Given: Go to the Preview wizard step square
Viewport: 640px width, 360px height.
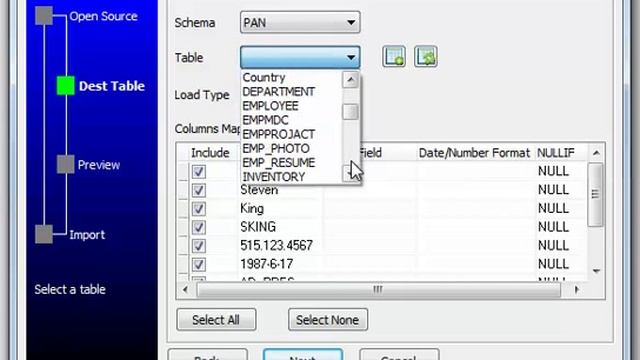Looking at the screenshot, I should click(x=65, y=164).
